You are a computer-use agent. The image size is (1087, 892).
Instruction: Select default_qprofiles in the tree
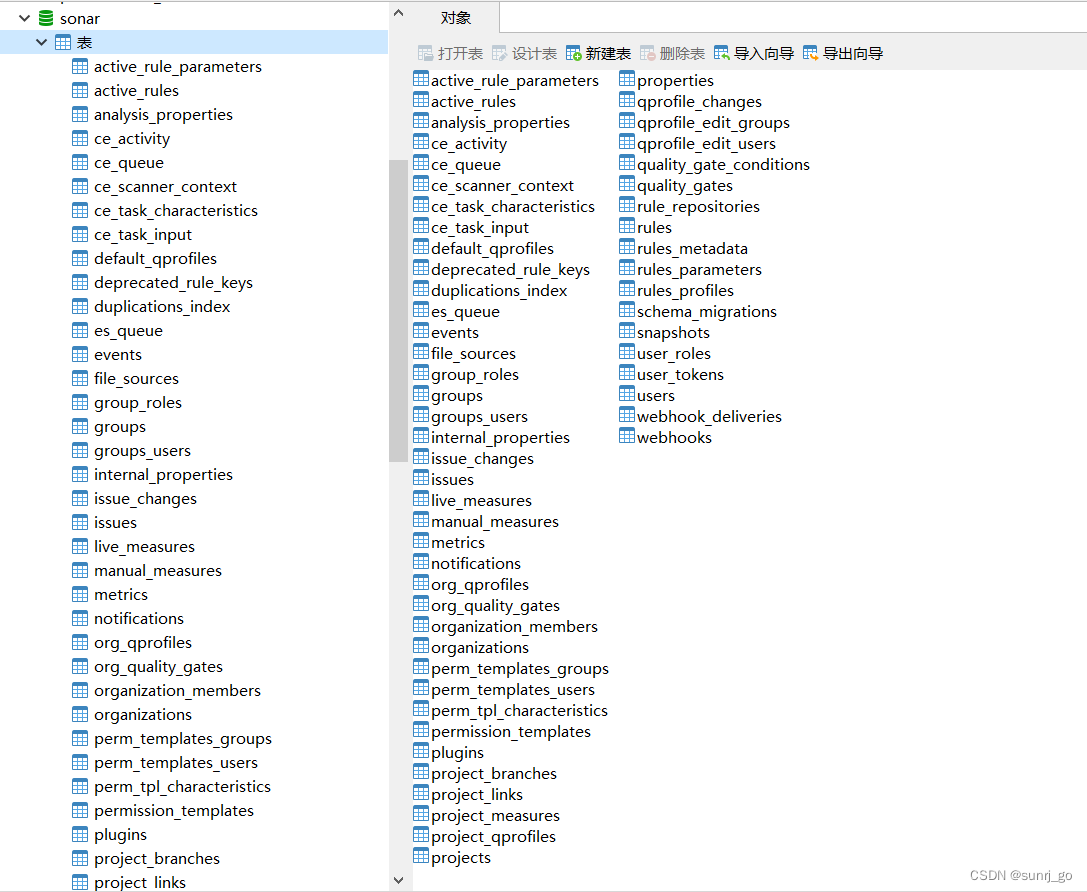pyautogui.click(x=155, y=259)
